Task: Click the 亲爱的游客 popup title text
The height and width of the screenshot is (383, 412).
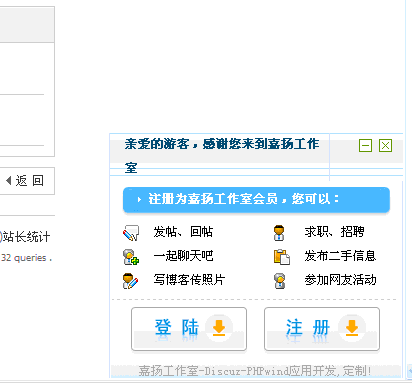Action: click(x=222, y=155)
